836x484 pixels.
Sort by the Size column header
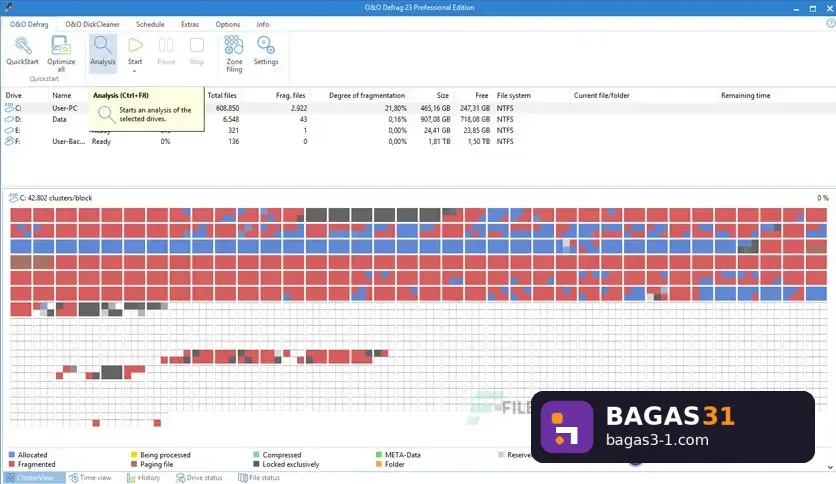[443, 95]
